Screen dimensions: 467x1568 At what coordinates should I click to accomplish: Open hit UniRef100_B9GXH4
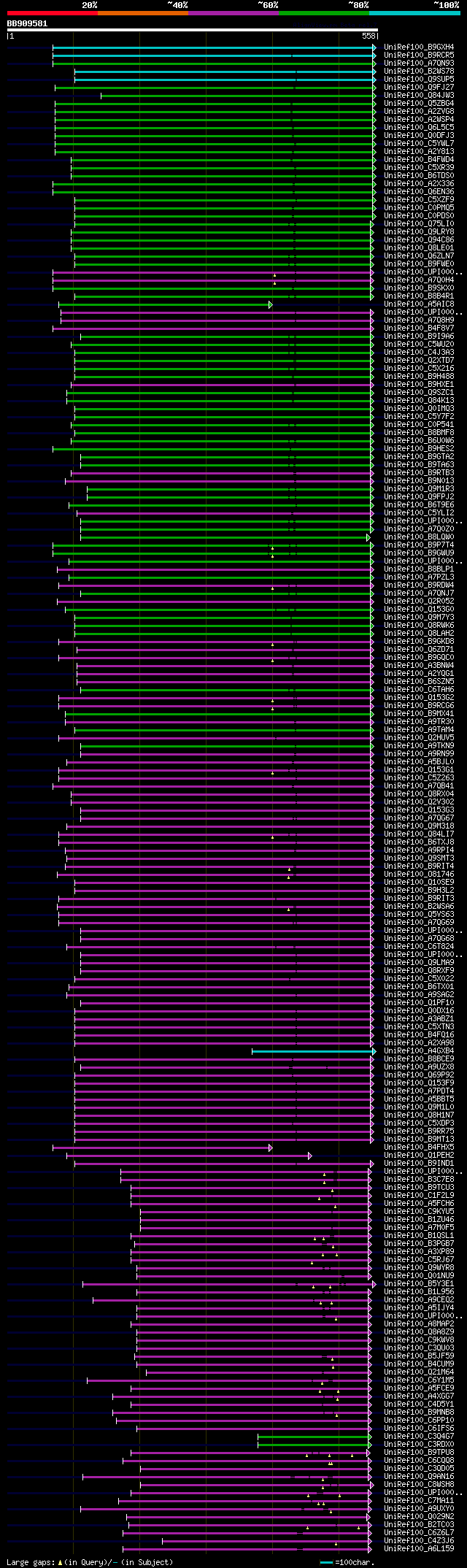tap(419, 47)
